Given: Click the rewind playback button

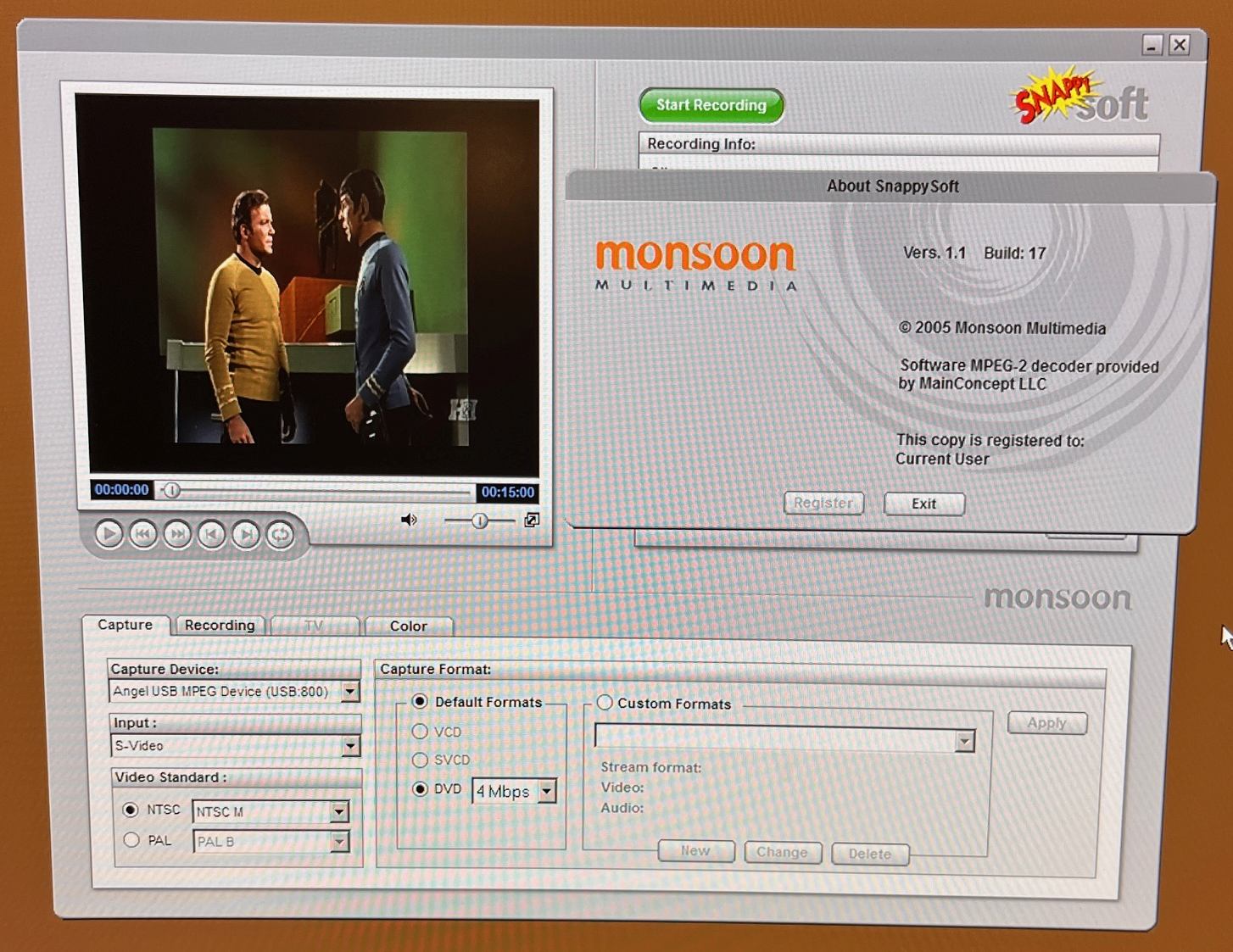Looking at the screenshot, I should pos(143,534).
